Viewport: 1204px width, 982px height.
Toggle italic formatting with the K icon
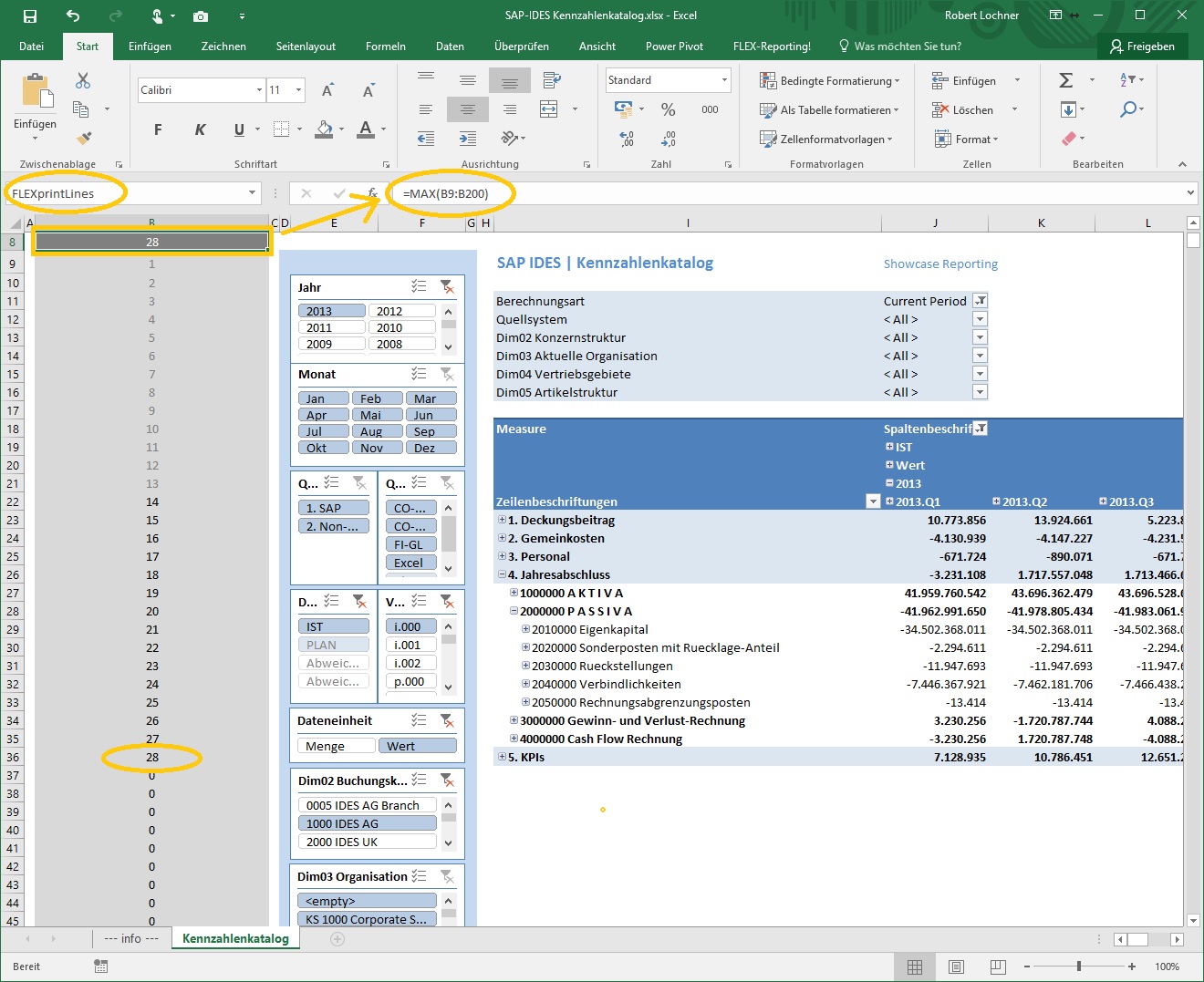tap(200, 129)
